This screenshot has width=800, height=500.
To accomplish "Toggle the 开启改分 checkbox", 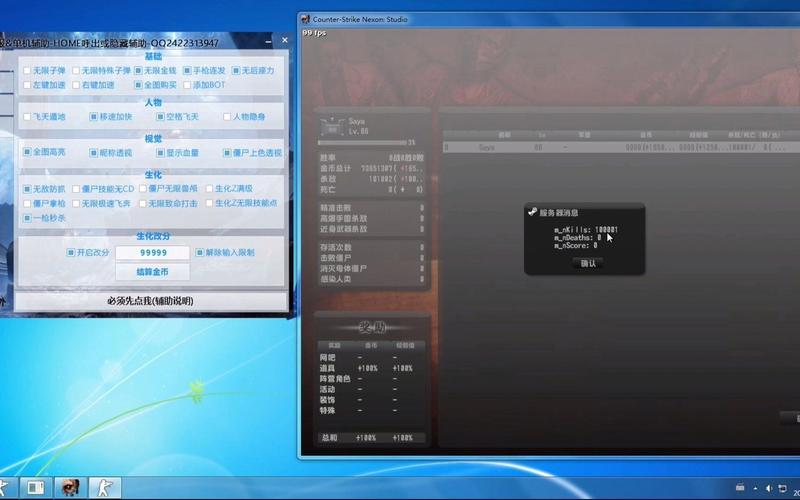I will click(70, 252).
